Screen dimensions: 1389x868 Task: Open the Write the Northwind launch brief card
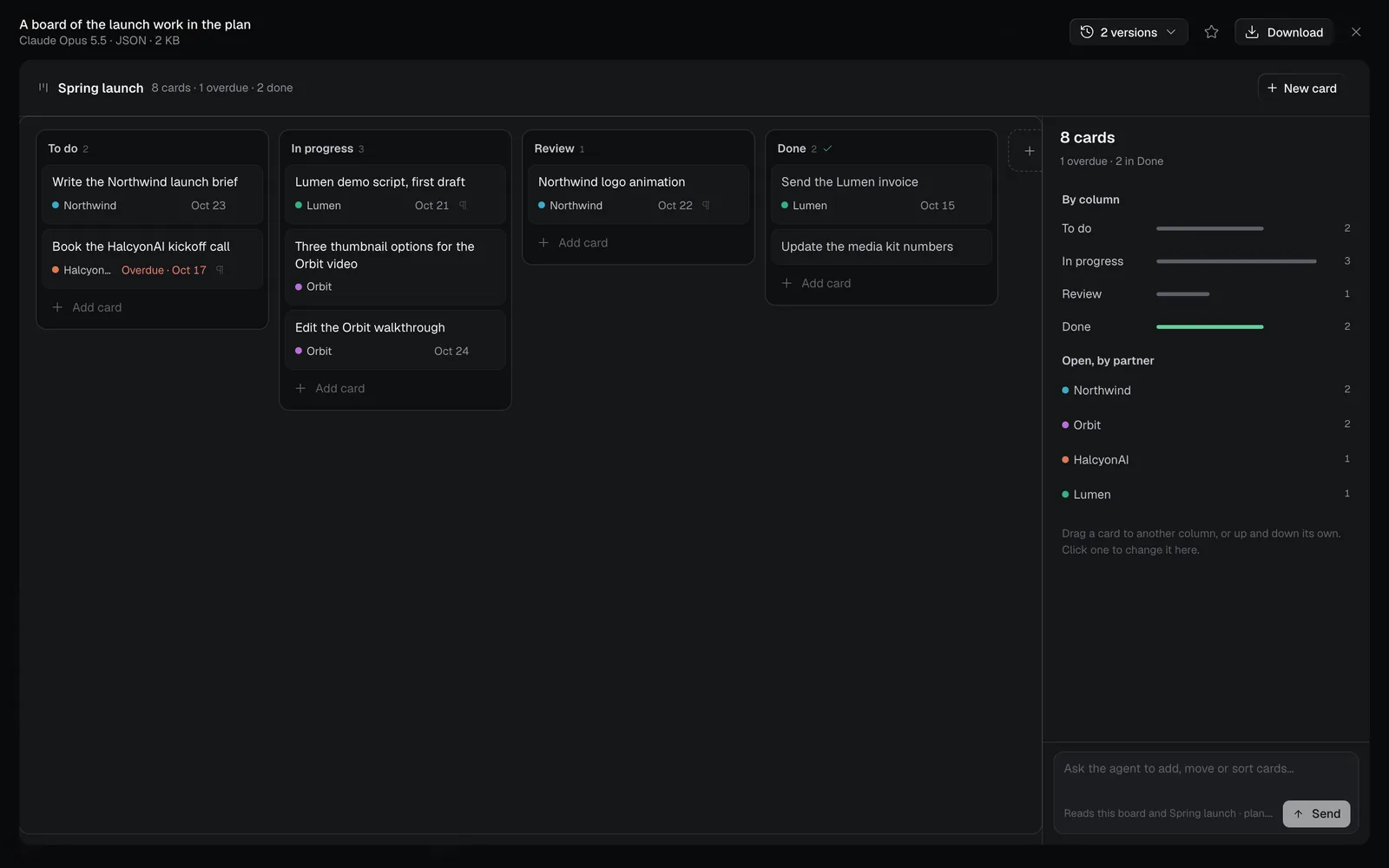coord(152,194)
